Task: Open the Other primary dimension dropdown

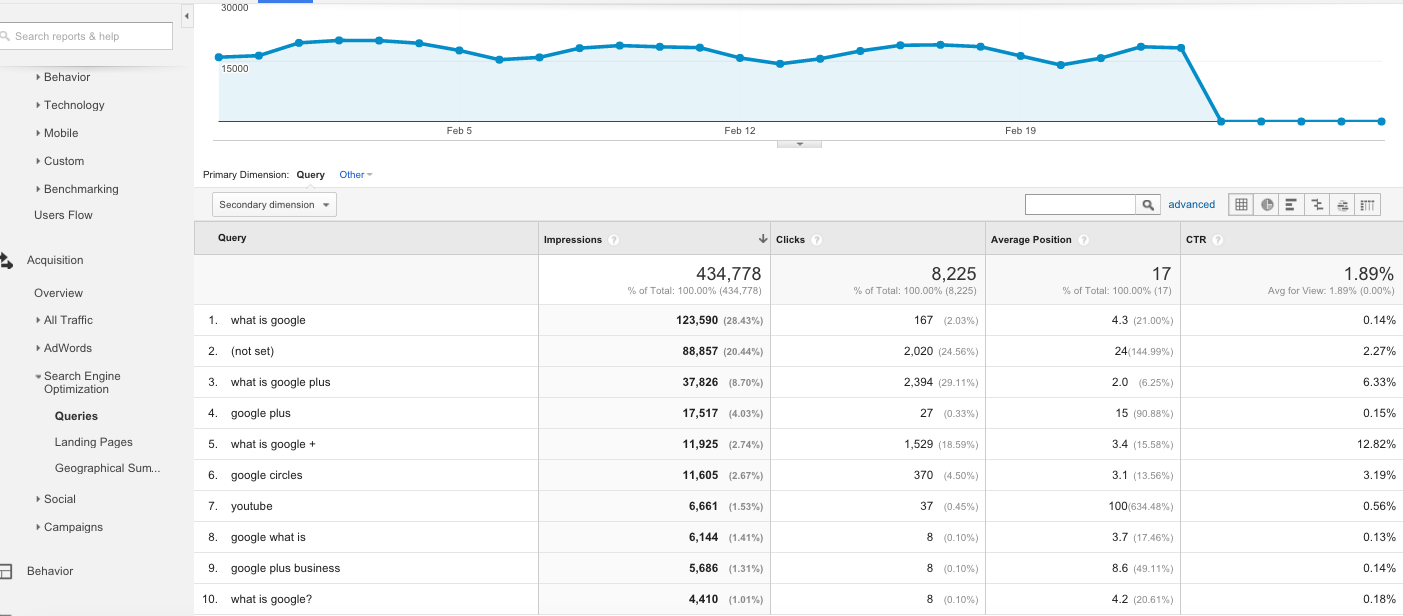Action: point(355,175)
